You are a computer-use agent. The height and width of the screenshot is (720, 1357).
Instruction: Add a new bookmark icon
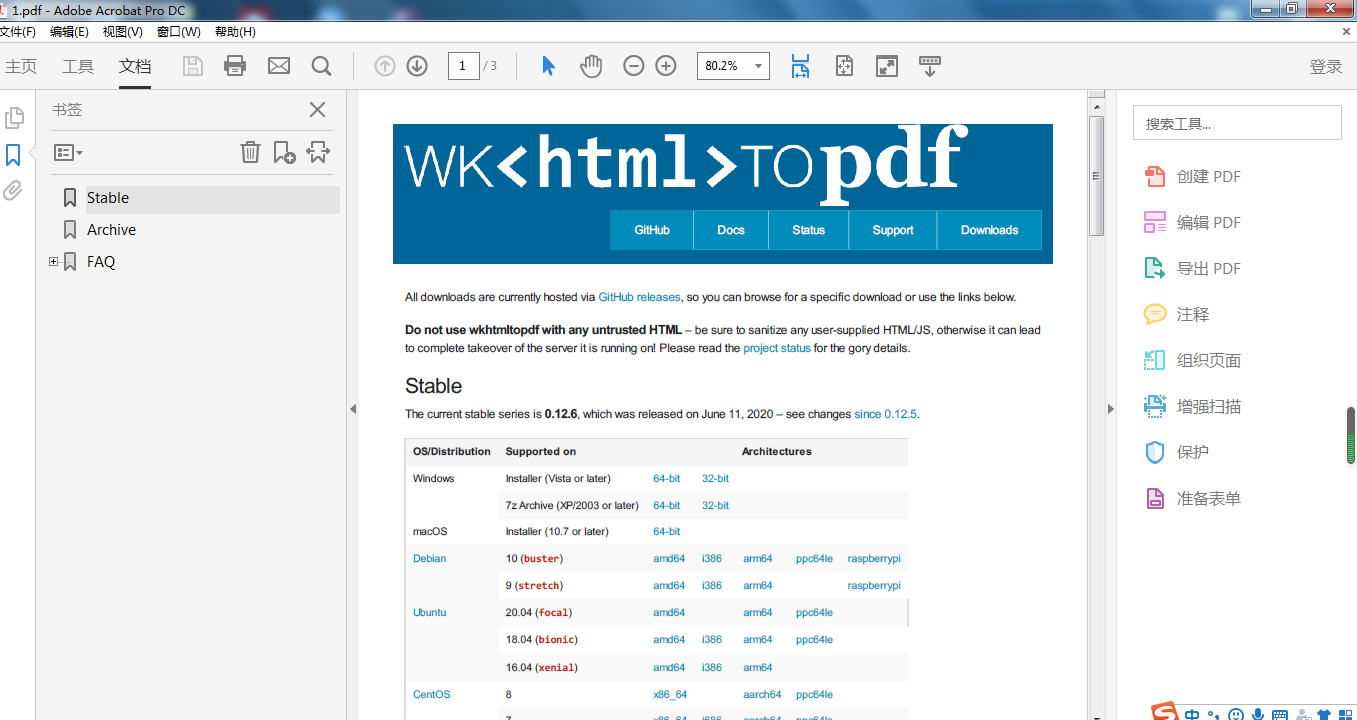coord(284,152)
